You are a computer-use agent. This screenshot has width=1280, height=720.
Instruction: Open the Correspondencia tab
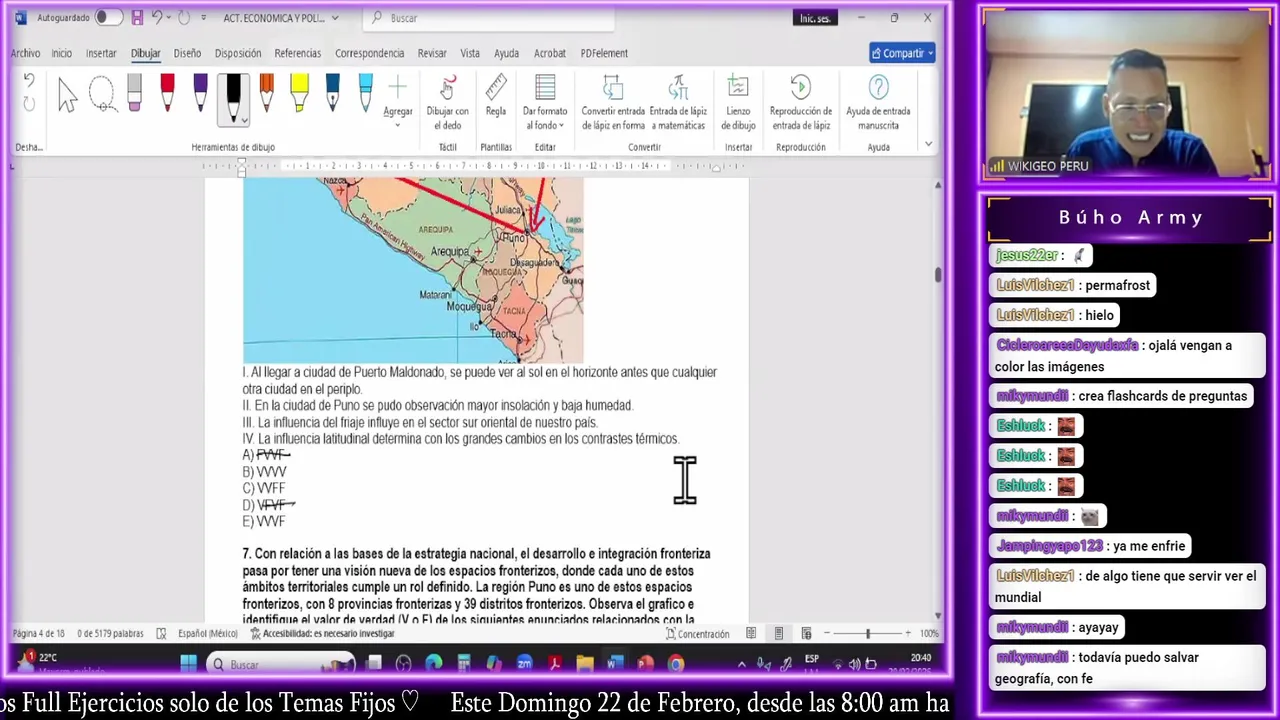point(370,53)
